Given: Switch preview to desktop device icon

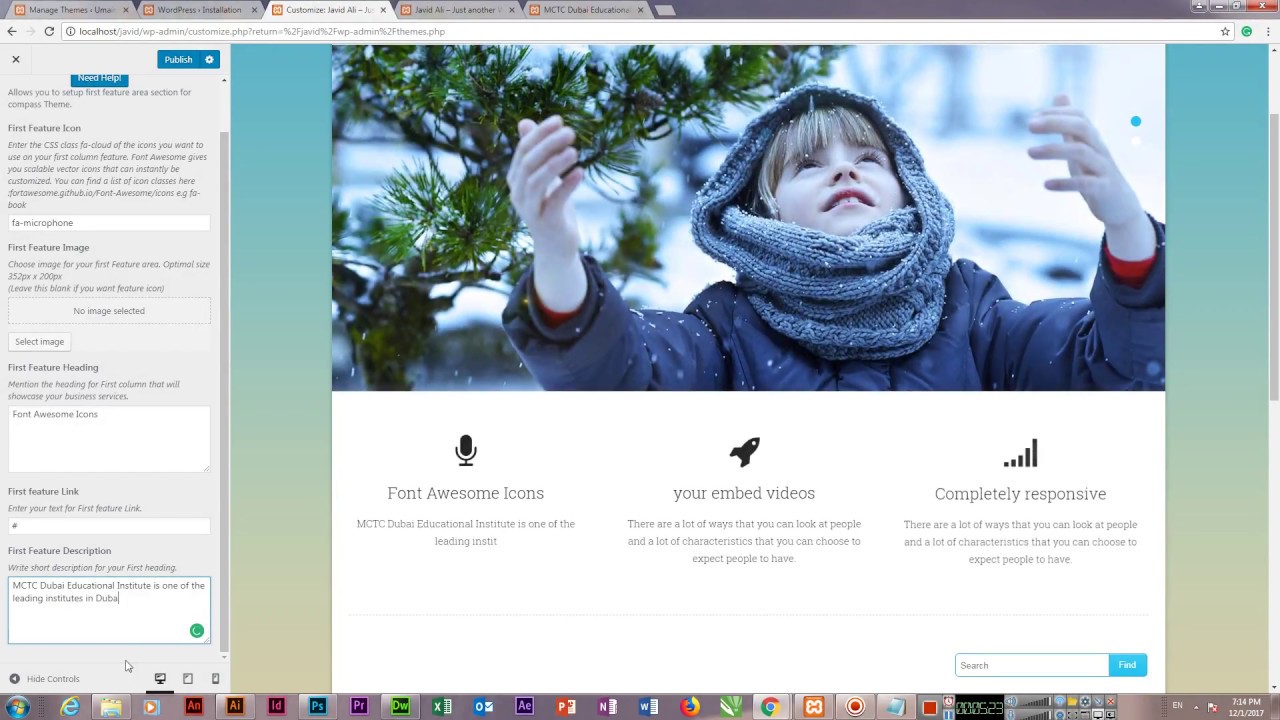Looking at the screenshot, I should coord(160,679).
